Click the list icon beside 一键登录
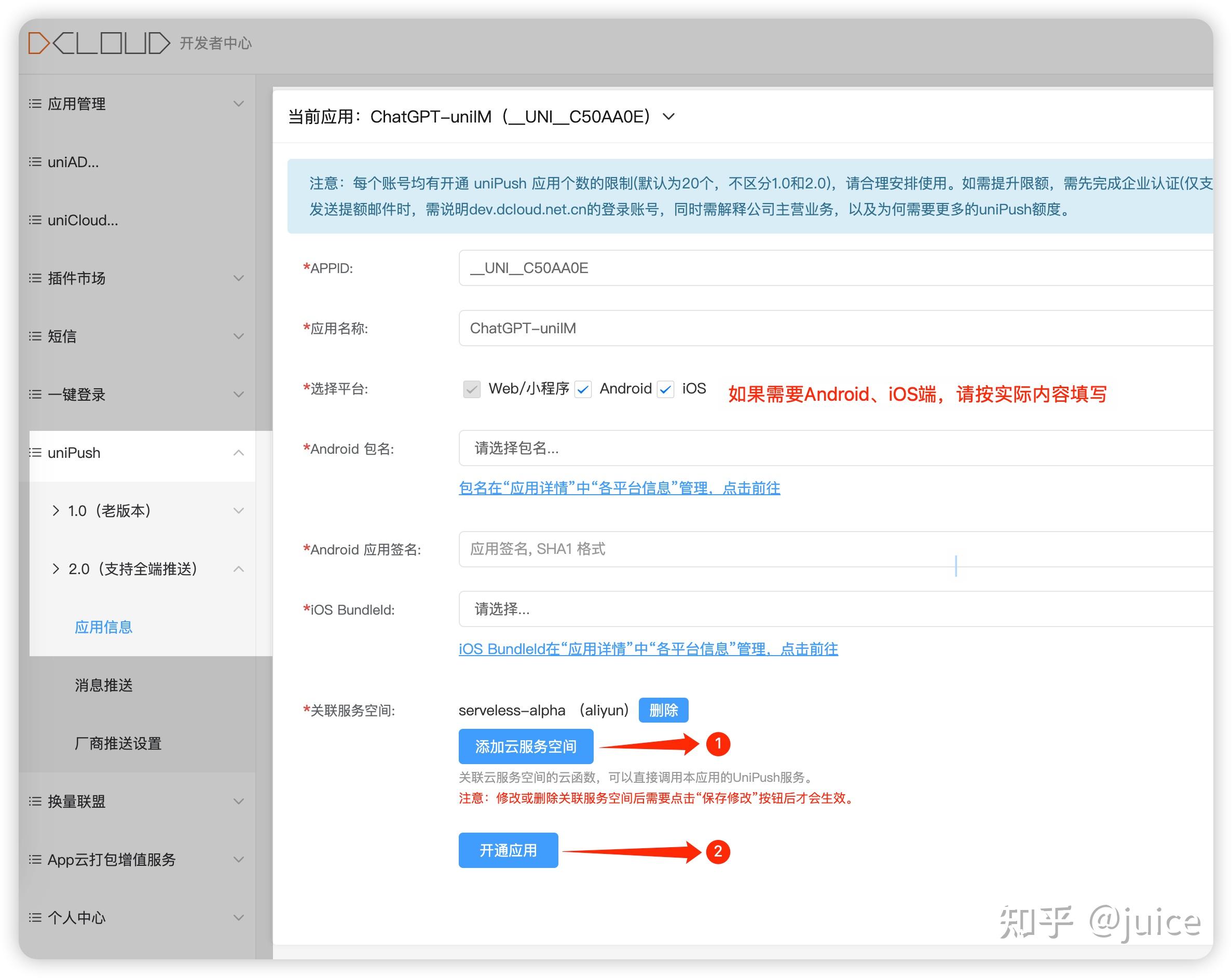This screenshot has width=1232, height=978. (x=35, y=395)
